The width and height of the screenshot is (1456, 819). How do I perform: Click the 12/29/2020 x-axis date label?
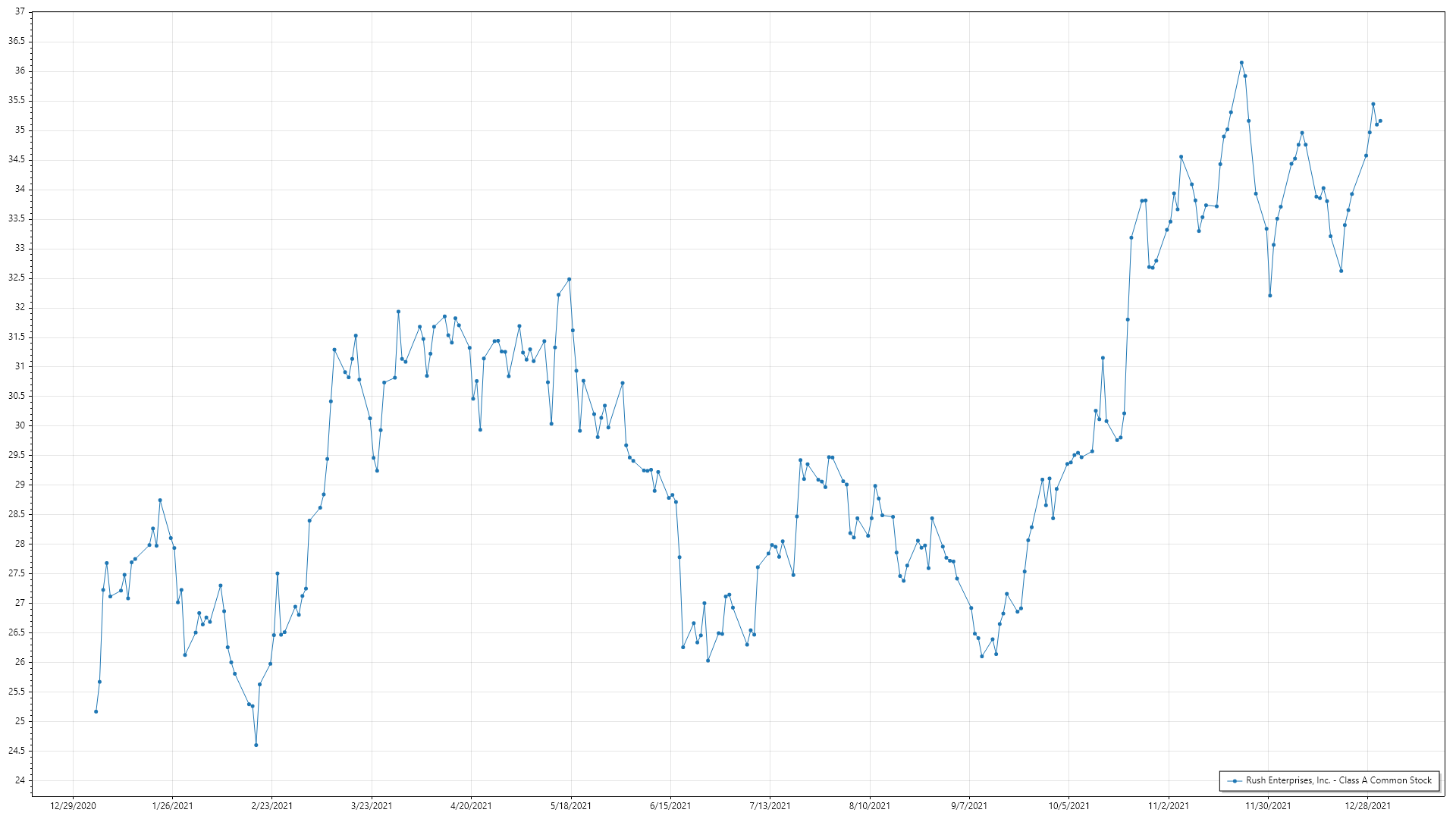pos(73,805)
